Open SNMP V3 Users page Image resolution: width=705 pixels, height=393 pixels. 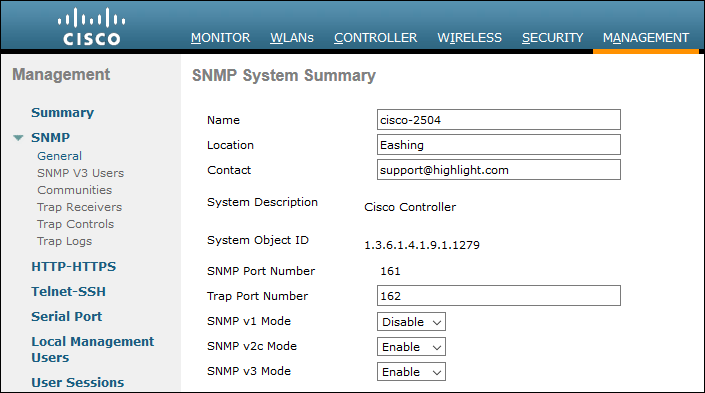[x=80, y=173]
